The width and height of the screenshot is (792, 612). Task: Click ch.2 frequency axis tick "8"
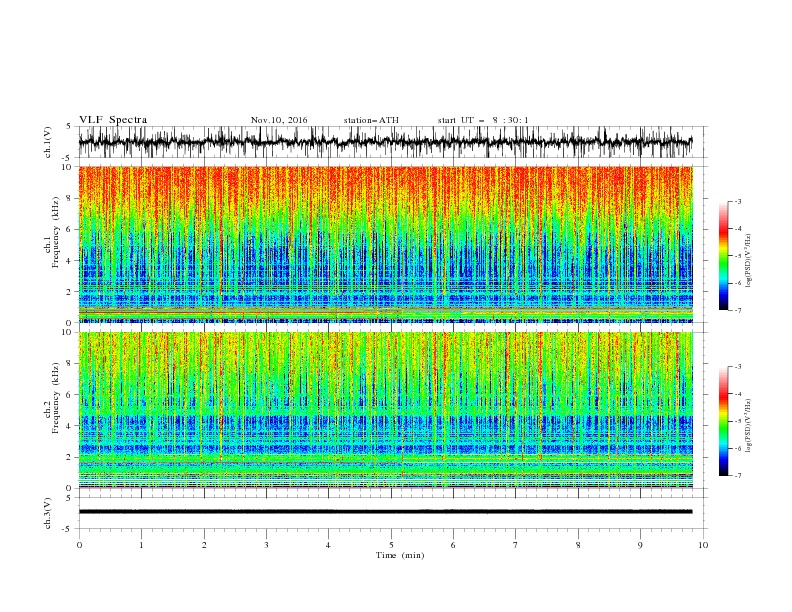tap(70, 364)
